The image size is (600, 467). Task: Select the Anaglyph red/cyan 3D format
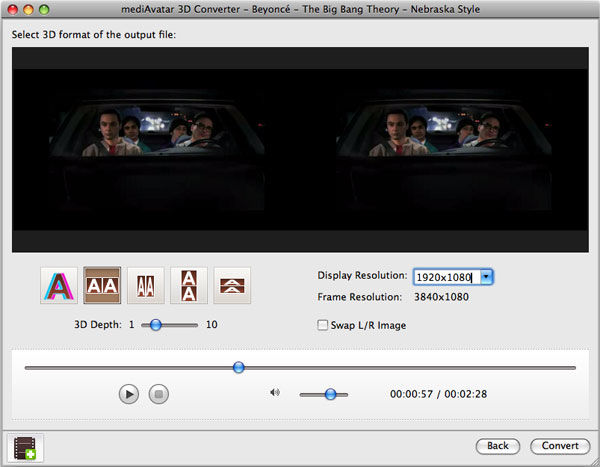pos(59,286)
